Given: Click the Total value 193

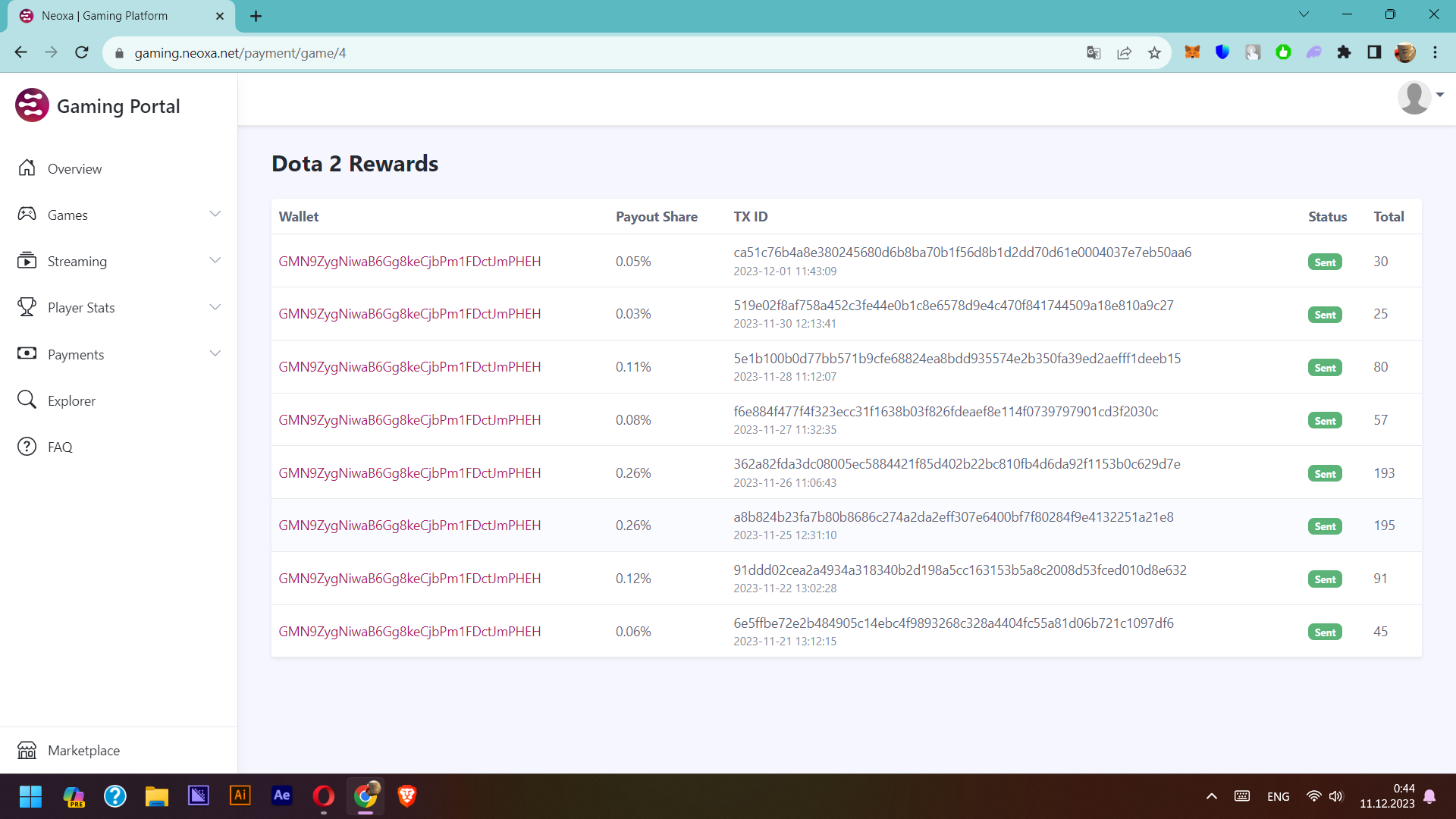Looking at the screenshot, I should click(1384, 473).
